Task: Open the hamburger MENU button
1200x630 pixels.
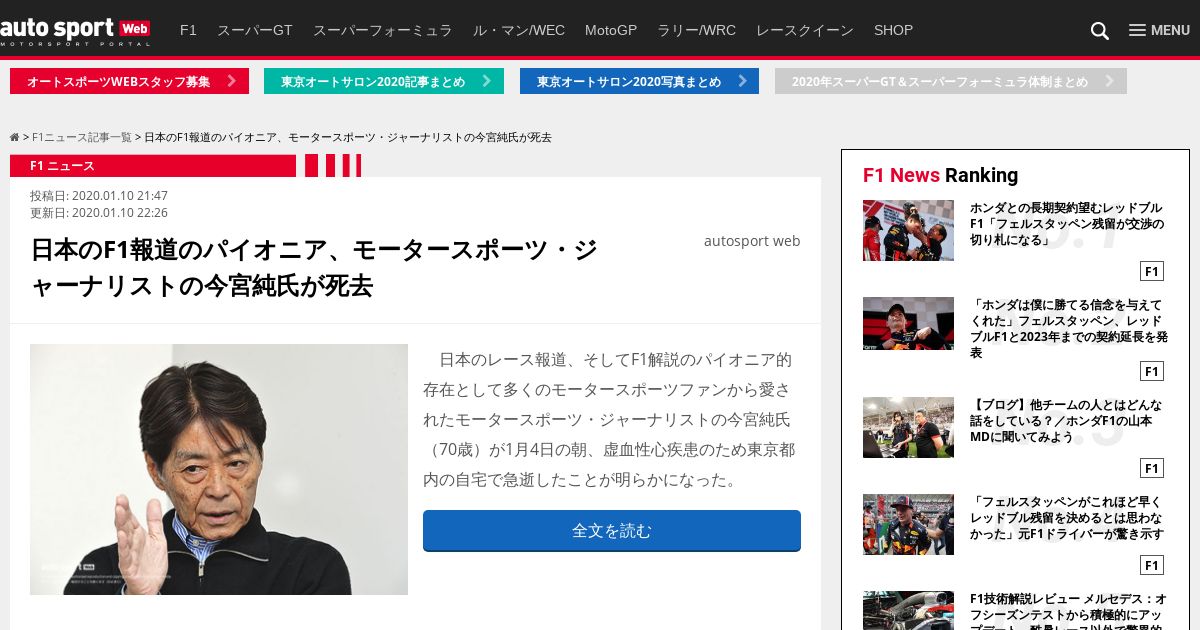Action: coord(1159,30)
